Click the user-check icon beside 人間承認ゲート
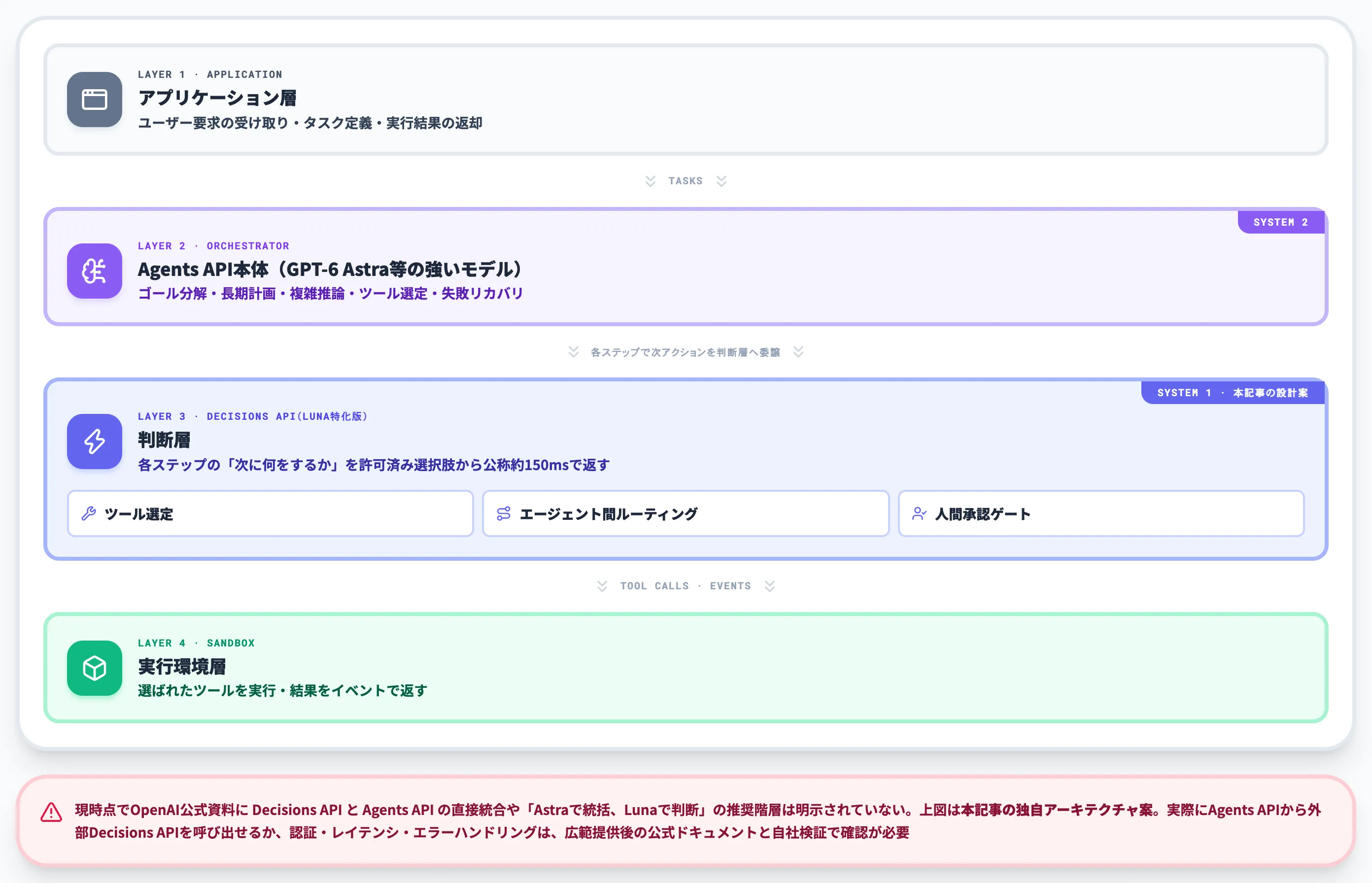Viewport: 1372px width, 883px height. (919, 514)
